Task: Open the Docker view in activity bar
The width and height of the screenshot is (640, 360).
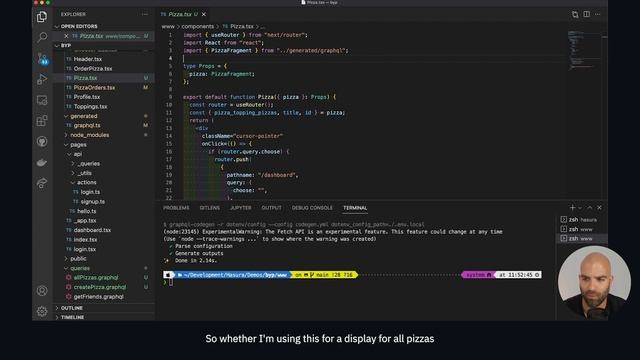Action: point(42,162)
